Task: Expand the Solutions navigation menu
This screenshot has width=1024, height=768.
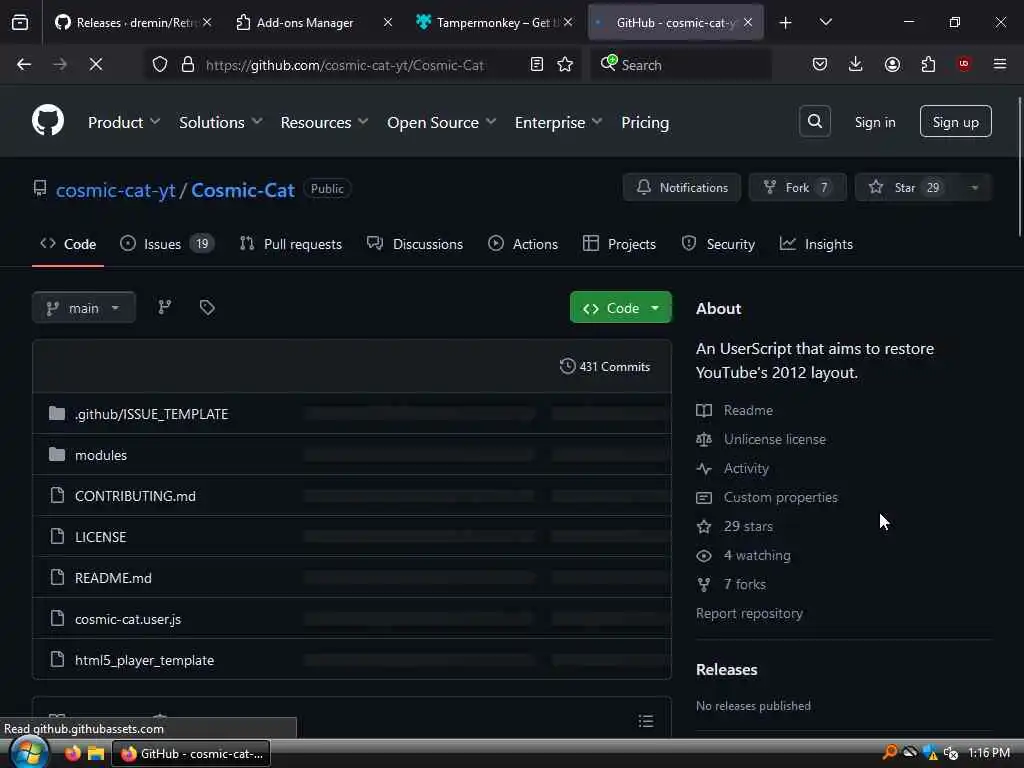Action: (x=220, y=122)
